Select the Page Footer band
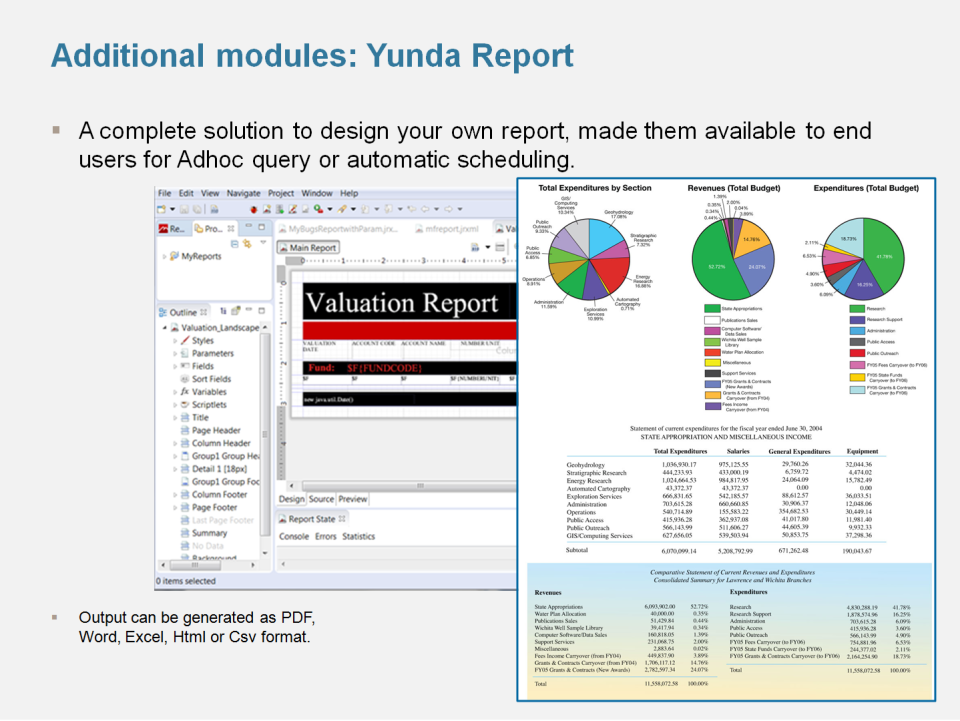 (x=214, y=507)
